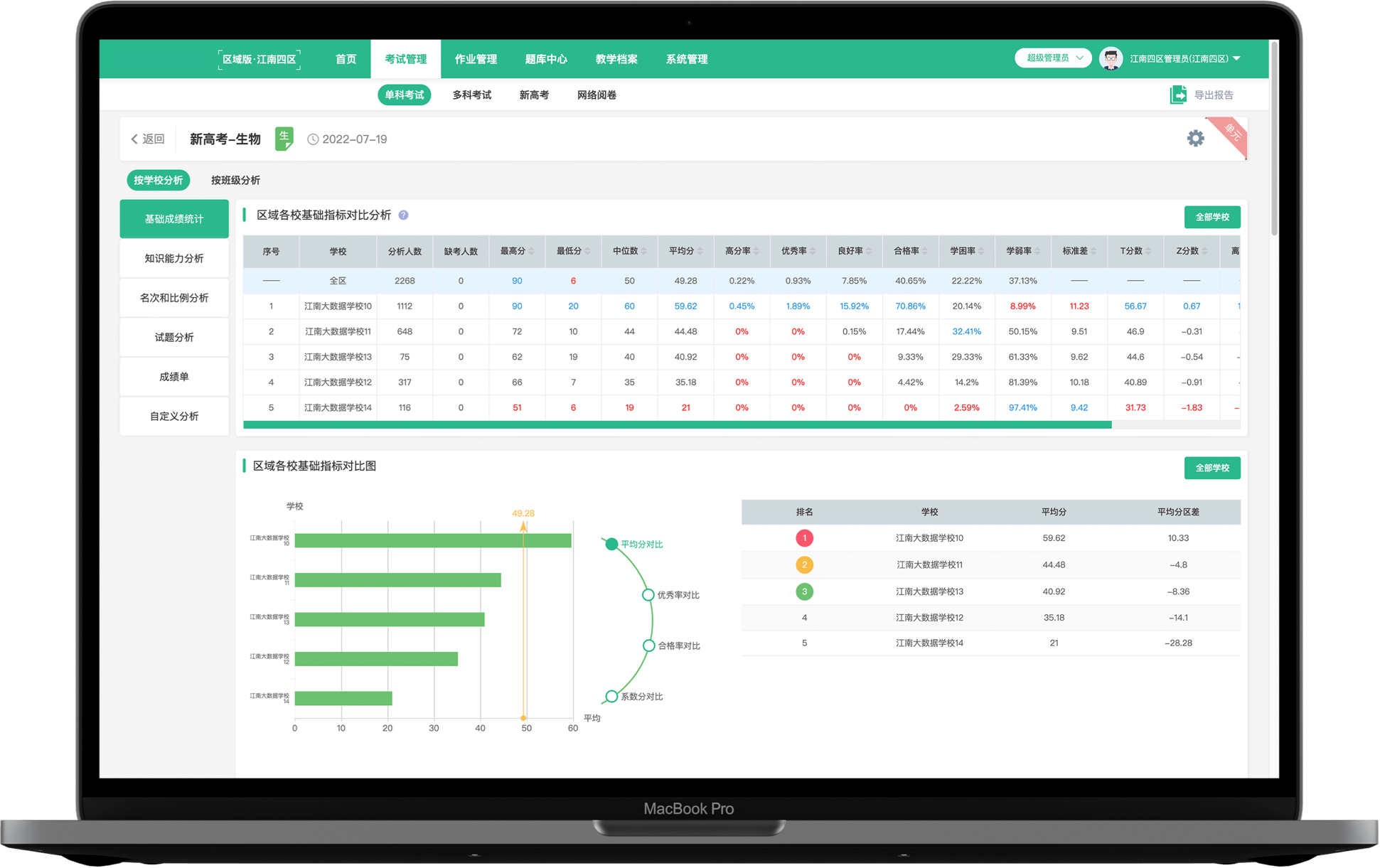The height and width of the screenshot is (868, 1380).
Task: Open the homework management menu
Action: (476, 59)
